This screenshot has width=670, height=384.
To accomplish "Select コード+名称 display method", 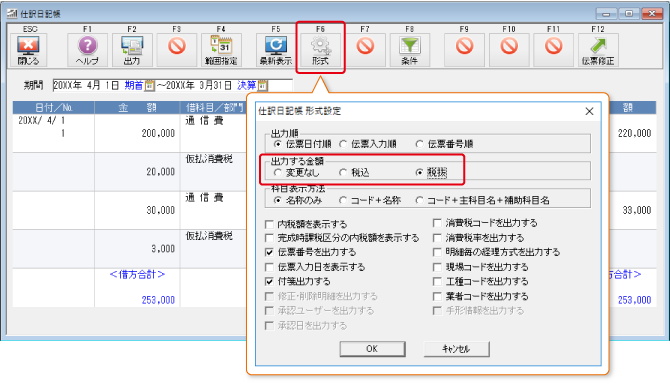I will point(343,200).
